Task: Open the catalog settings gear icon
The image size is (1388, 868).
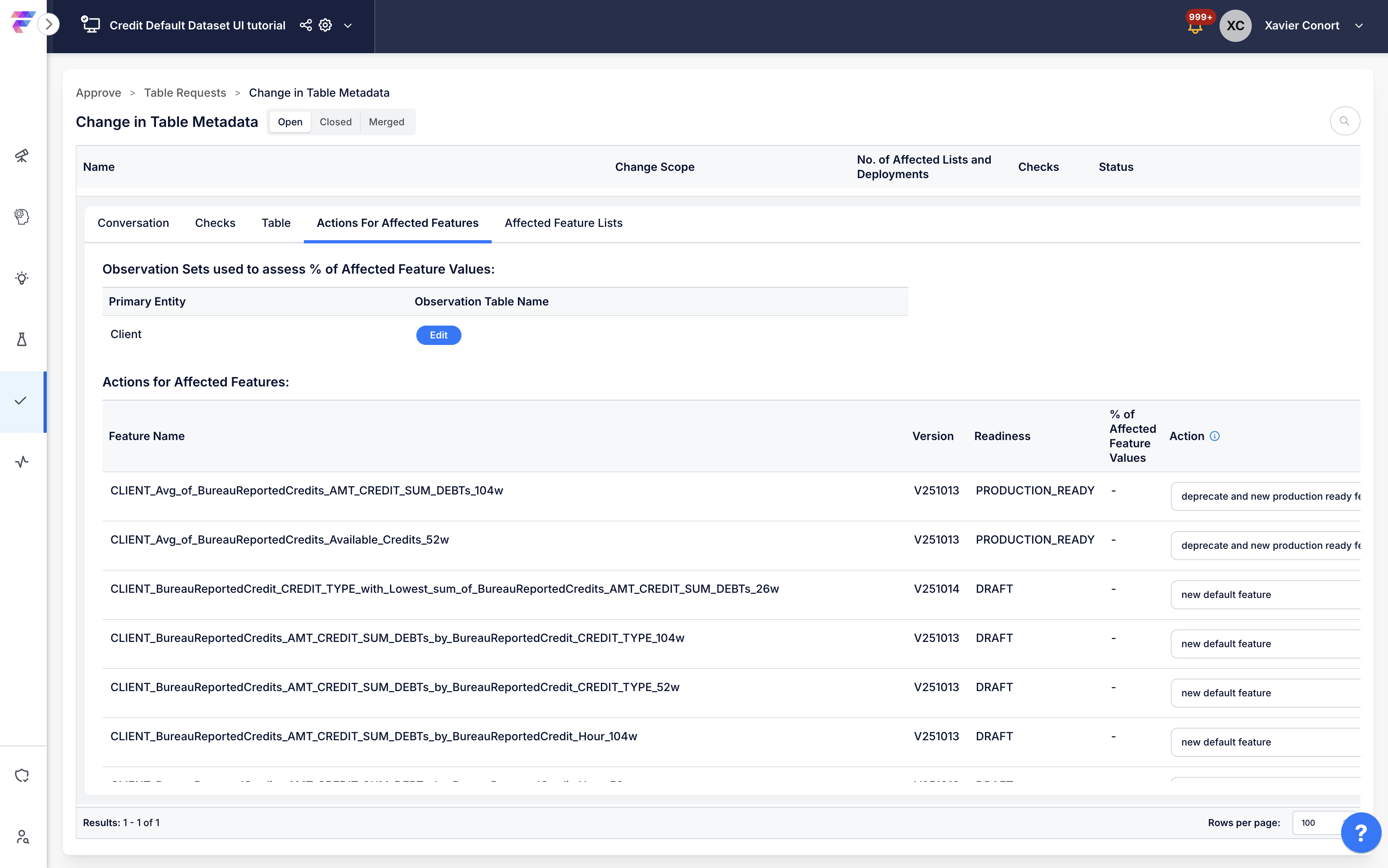Action: [326, 25]
